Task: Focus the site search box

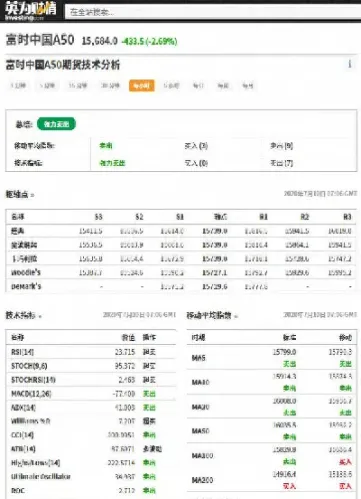Action: [213, 12]
